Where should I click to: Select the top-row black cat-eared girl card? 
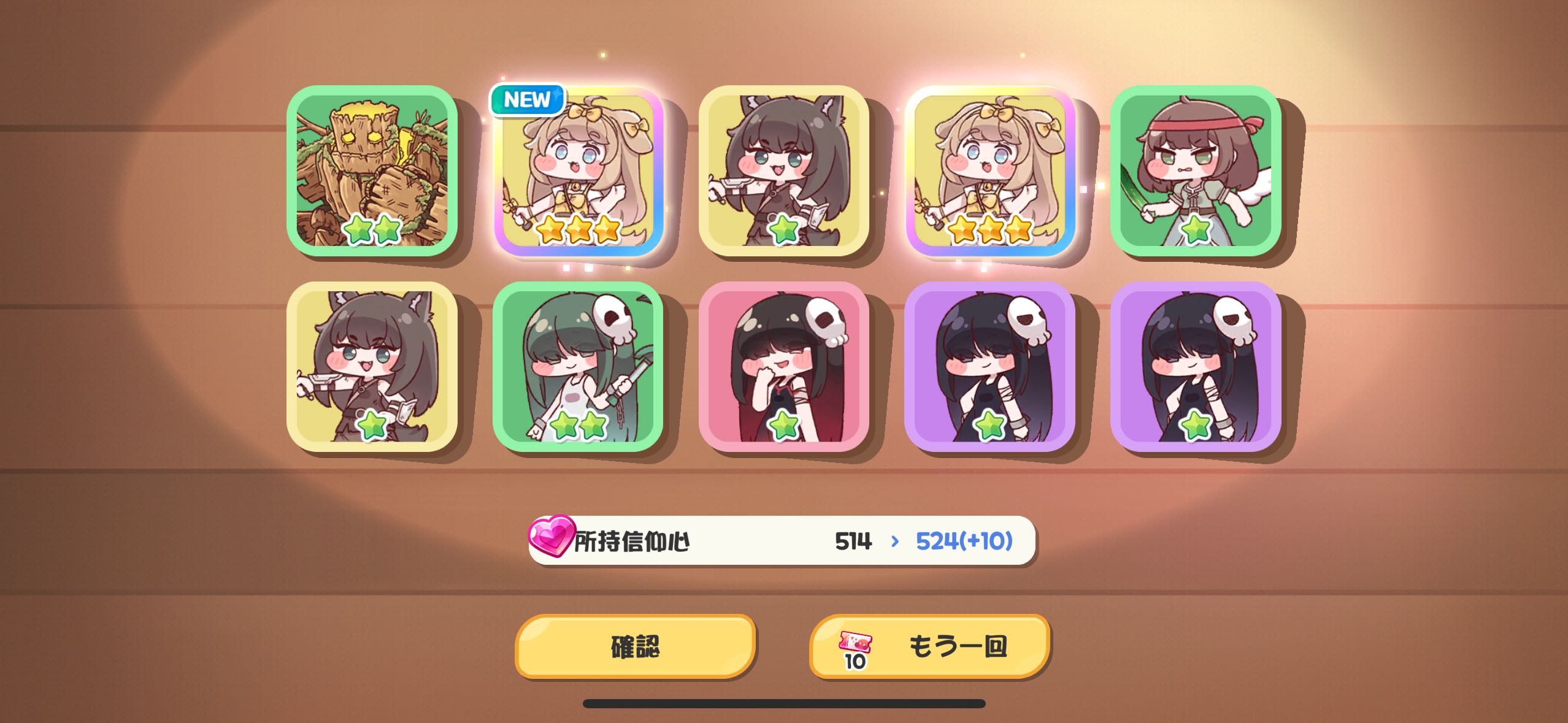[784, 170]
